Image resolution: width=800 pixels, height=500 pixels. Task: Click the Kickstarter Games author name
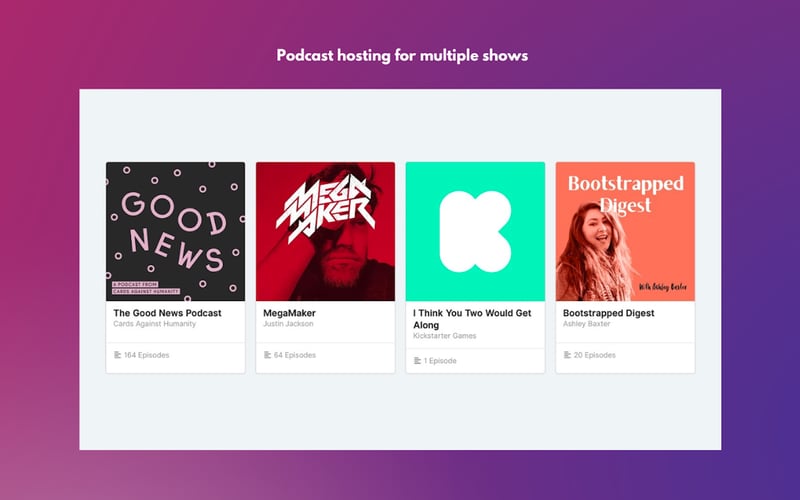point(445,336)
